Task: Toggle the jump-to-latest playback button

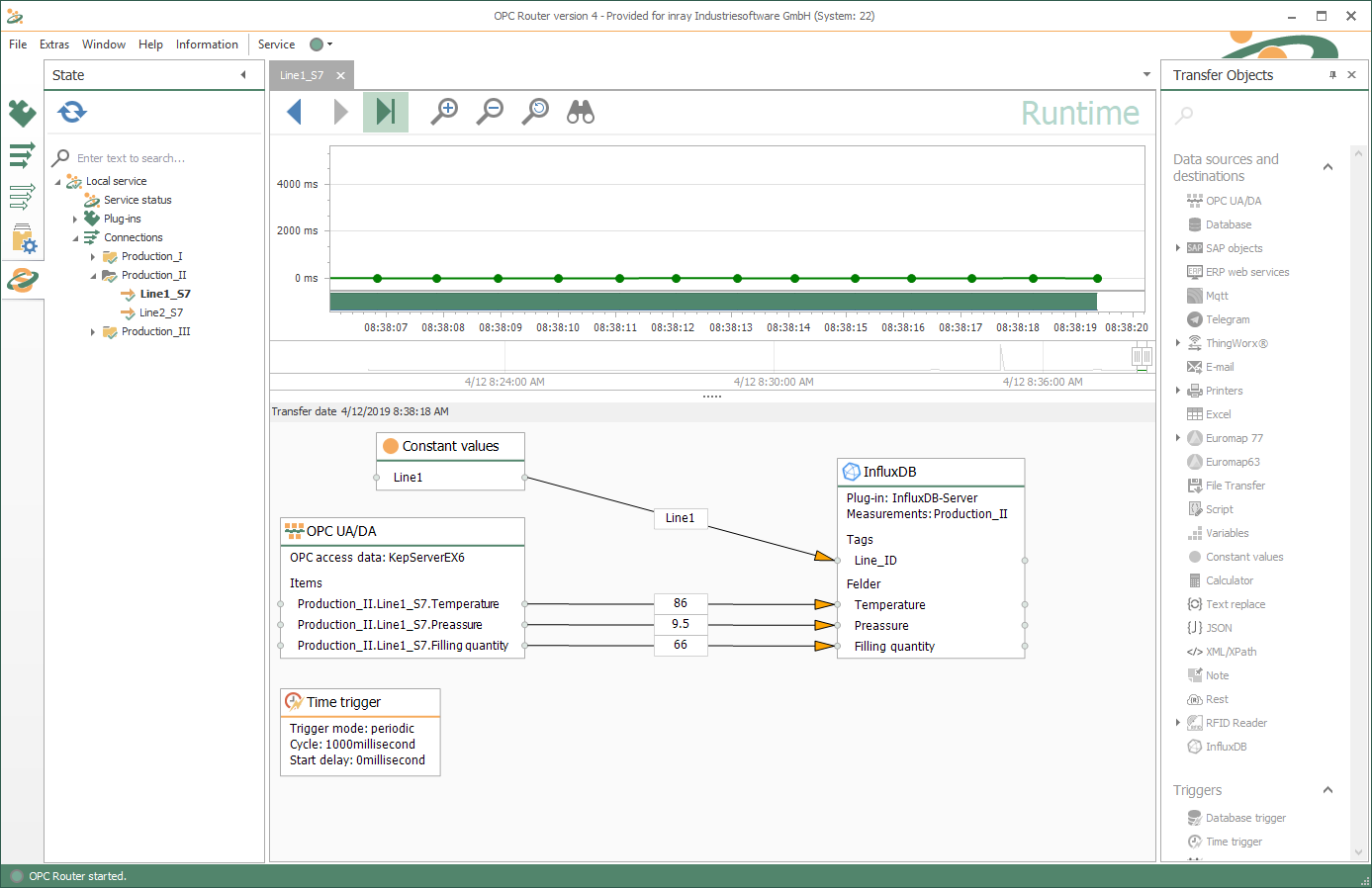Action: point(385,112)
